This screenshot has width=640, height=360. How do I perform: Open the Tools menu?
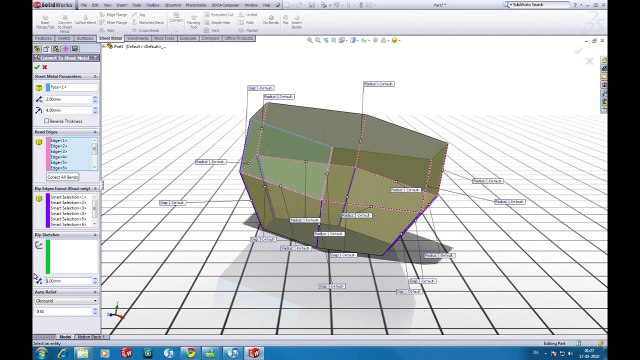[x=137, y=5]
